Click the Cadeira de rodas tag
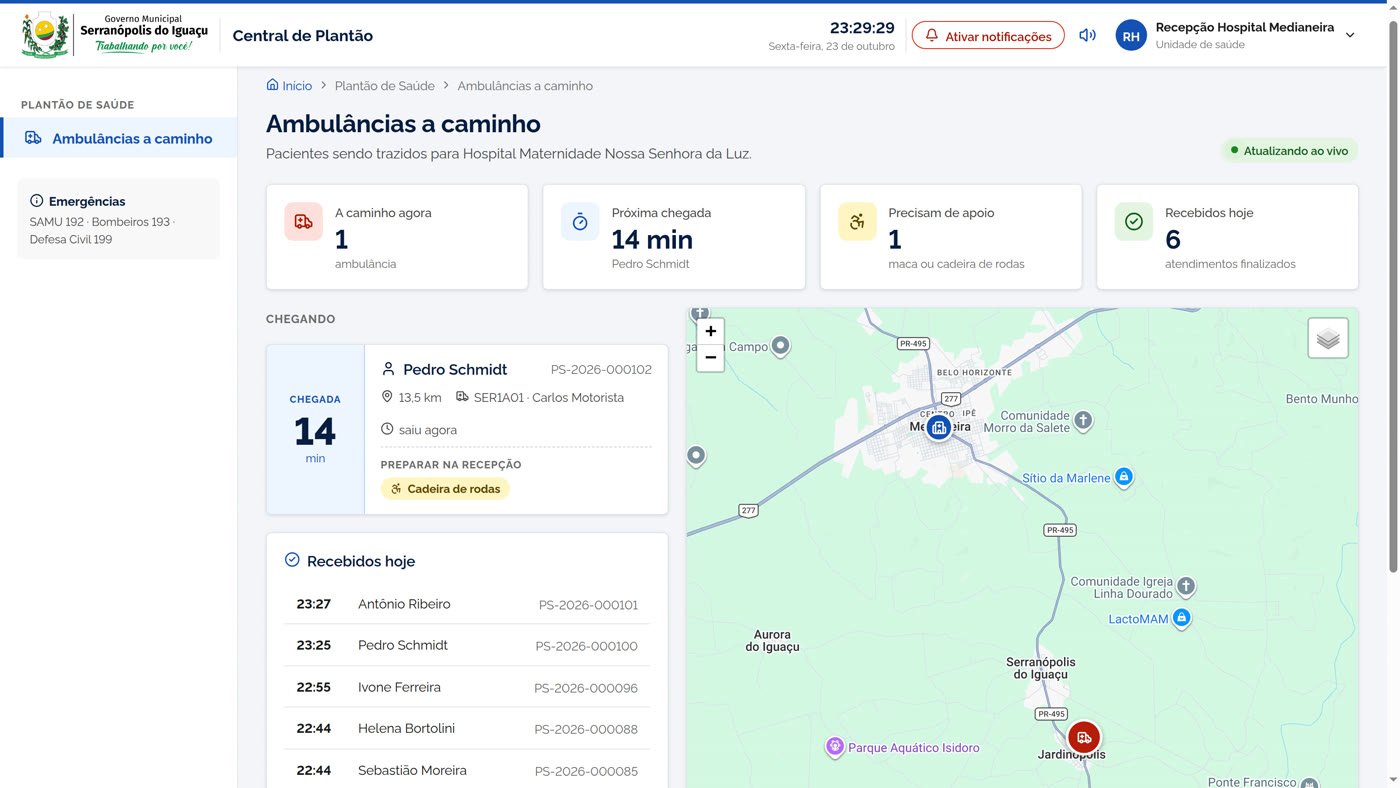Viewport: 1400px width, 788px height. [445, 489]
